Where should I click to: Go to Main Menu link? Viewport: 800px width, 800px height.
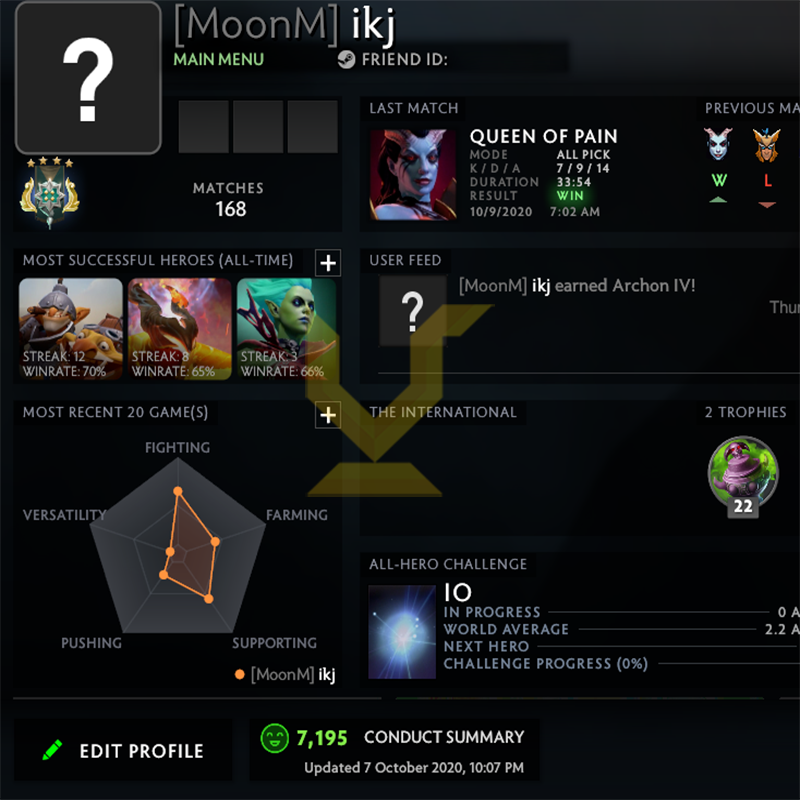pos(218,60)
